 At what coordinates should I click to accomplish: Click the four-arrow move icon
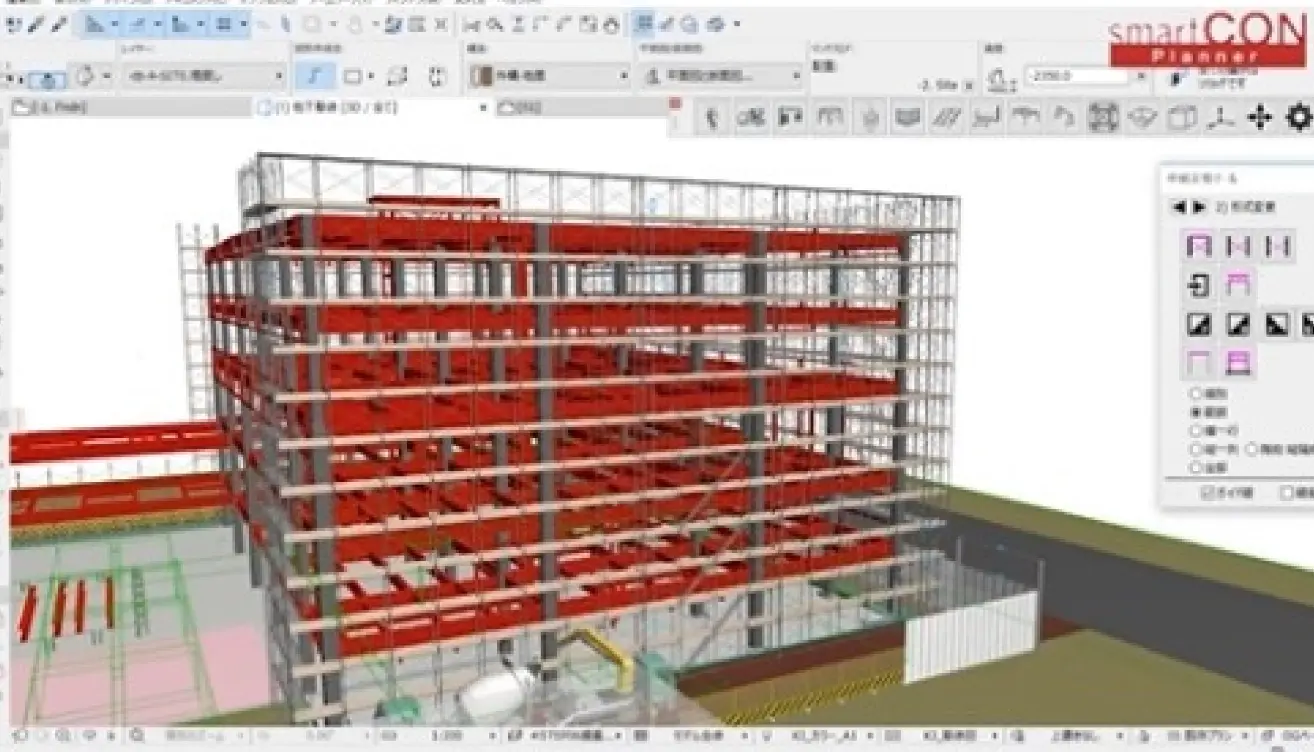pos(1259,117)
